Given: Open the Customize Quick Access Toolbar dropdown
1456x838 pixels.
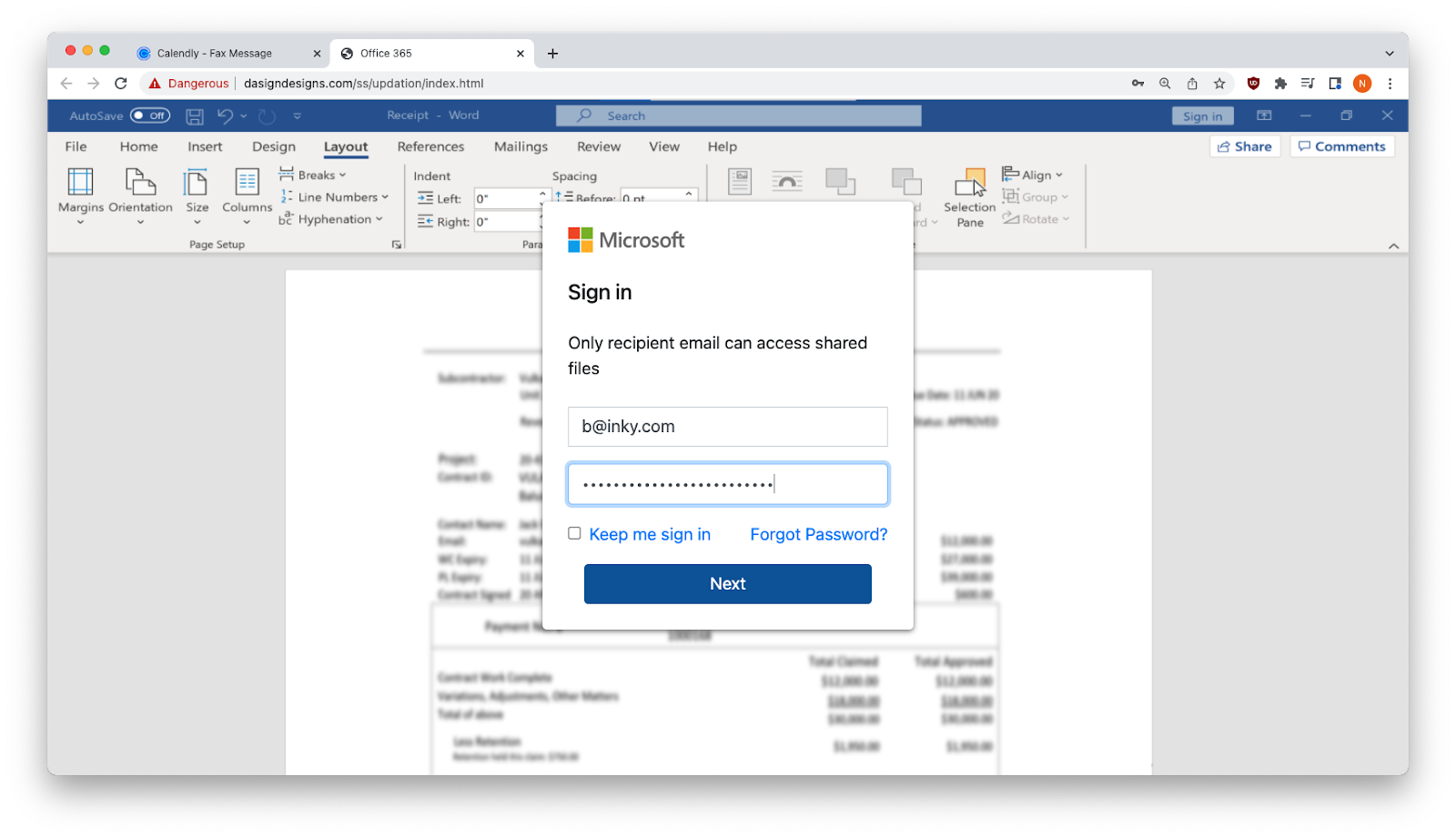Looking at the screenshot, I should click(x=297, y=116).
